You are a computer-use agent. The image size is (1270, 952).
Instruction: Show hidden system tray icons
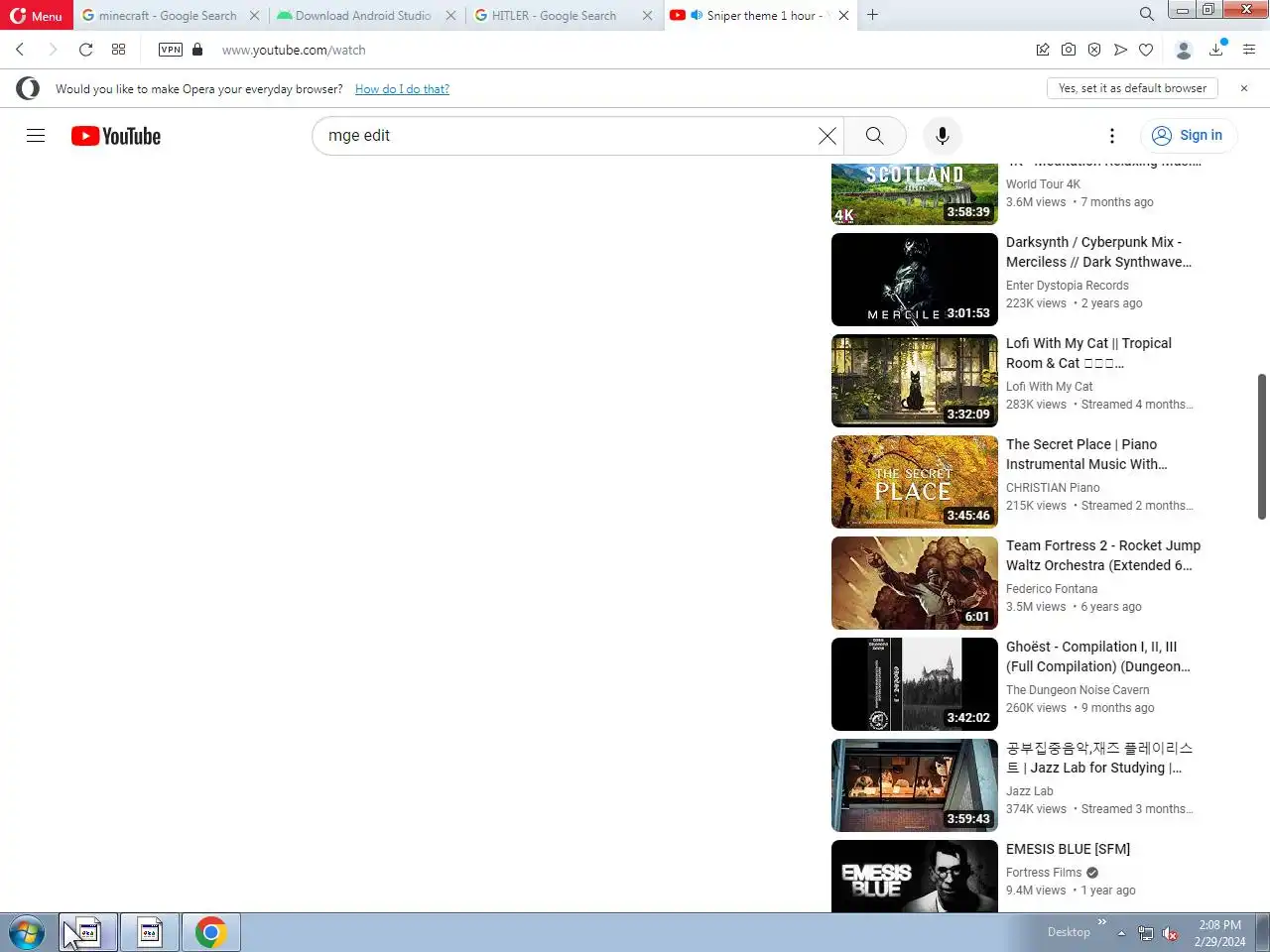coord(1121,933)
